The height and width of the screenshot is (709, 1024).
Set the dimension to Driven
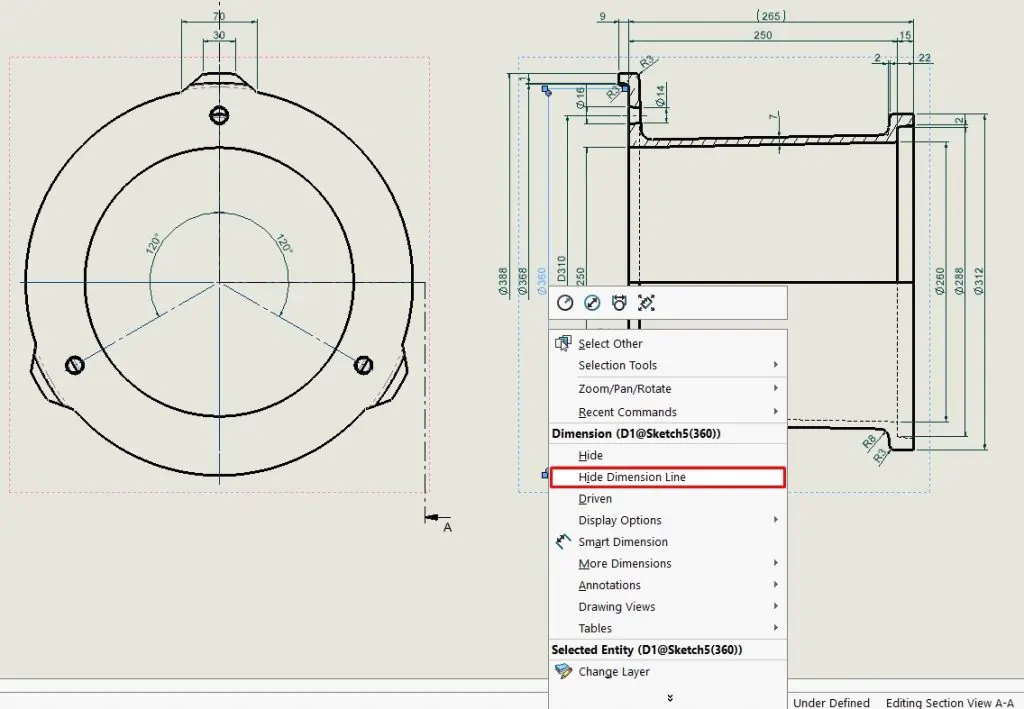[668, 499]
